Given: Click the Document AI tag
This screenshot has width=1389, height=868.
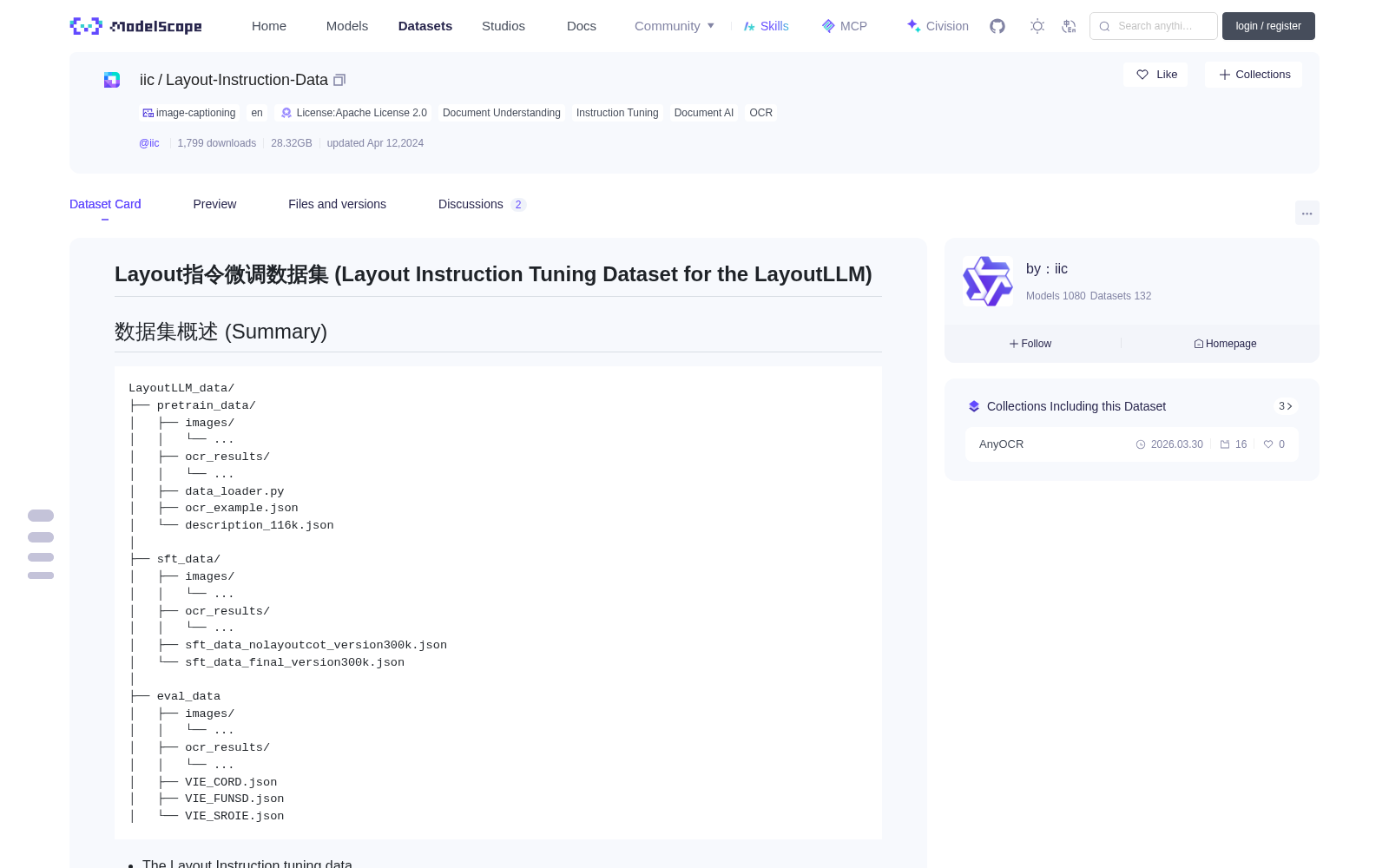Looking at the screenshot, I should (x=704, y=113).
